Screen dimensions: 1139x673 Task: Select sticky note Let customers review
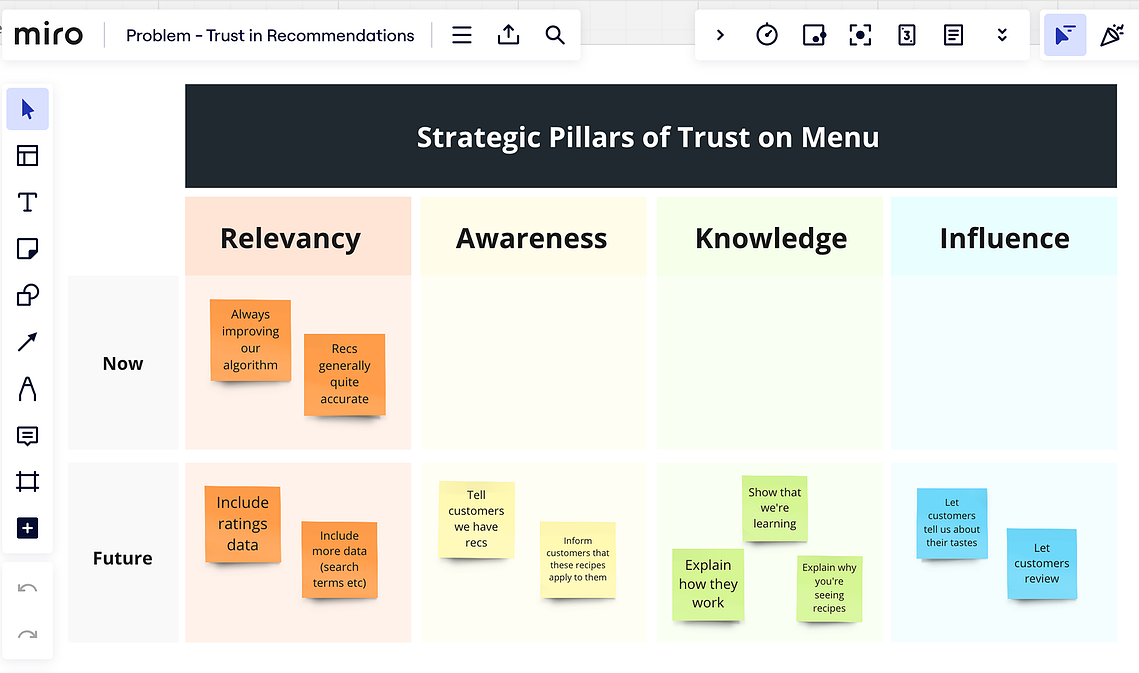click(1042, 563)
